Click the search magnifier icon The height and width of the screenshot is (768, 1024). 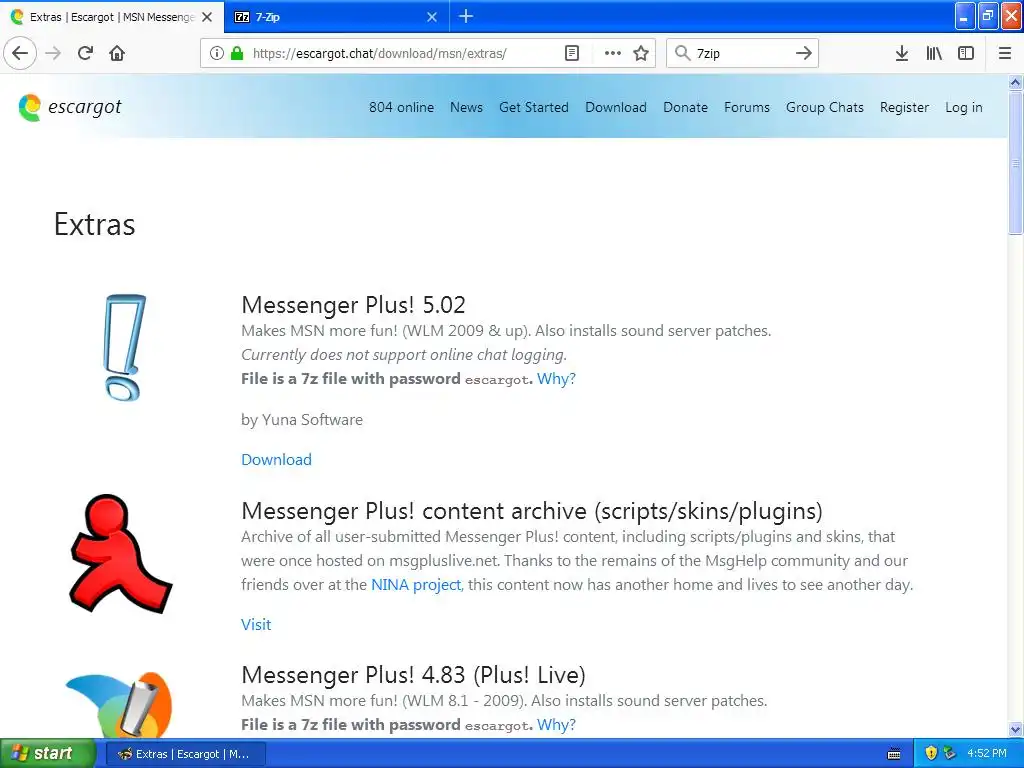(682, 53)
